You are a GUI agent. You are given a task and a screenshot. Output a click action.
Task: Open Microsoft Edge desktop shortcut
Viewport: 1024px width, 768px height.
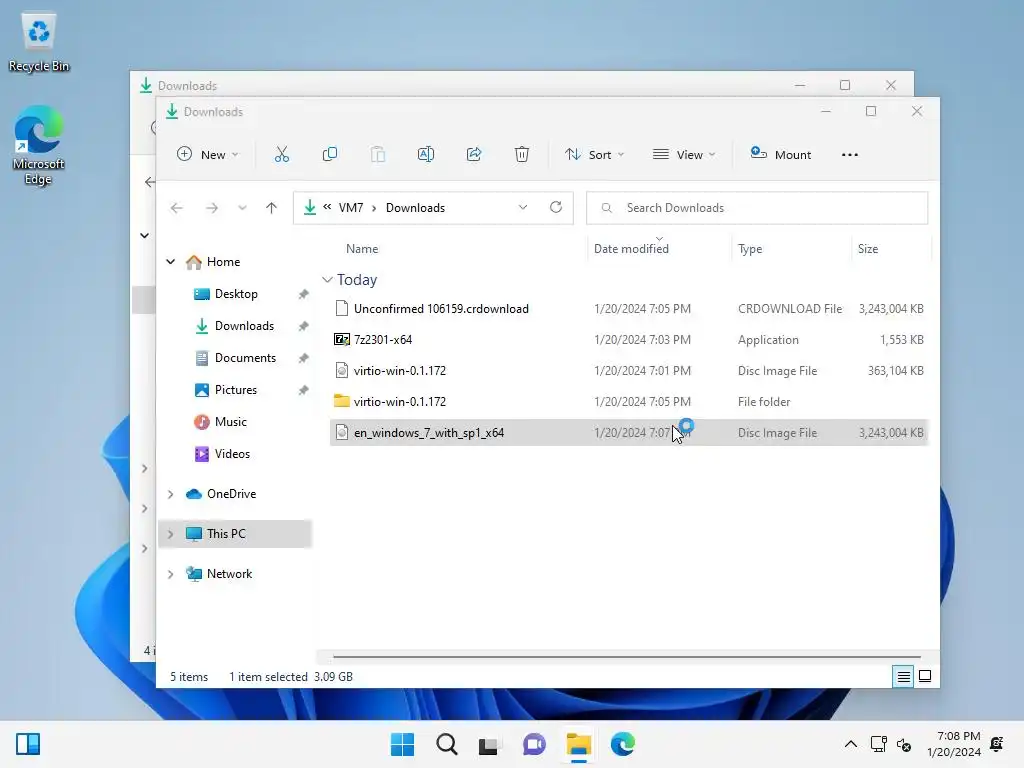click(39, 146)
